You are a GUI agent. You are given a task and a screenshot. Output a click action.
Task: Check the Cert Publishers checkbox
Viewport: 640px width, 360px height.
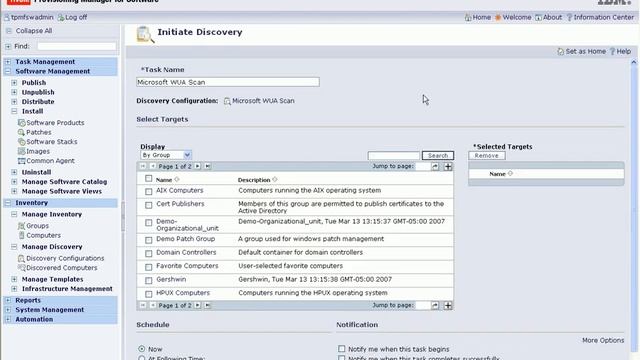149,205
